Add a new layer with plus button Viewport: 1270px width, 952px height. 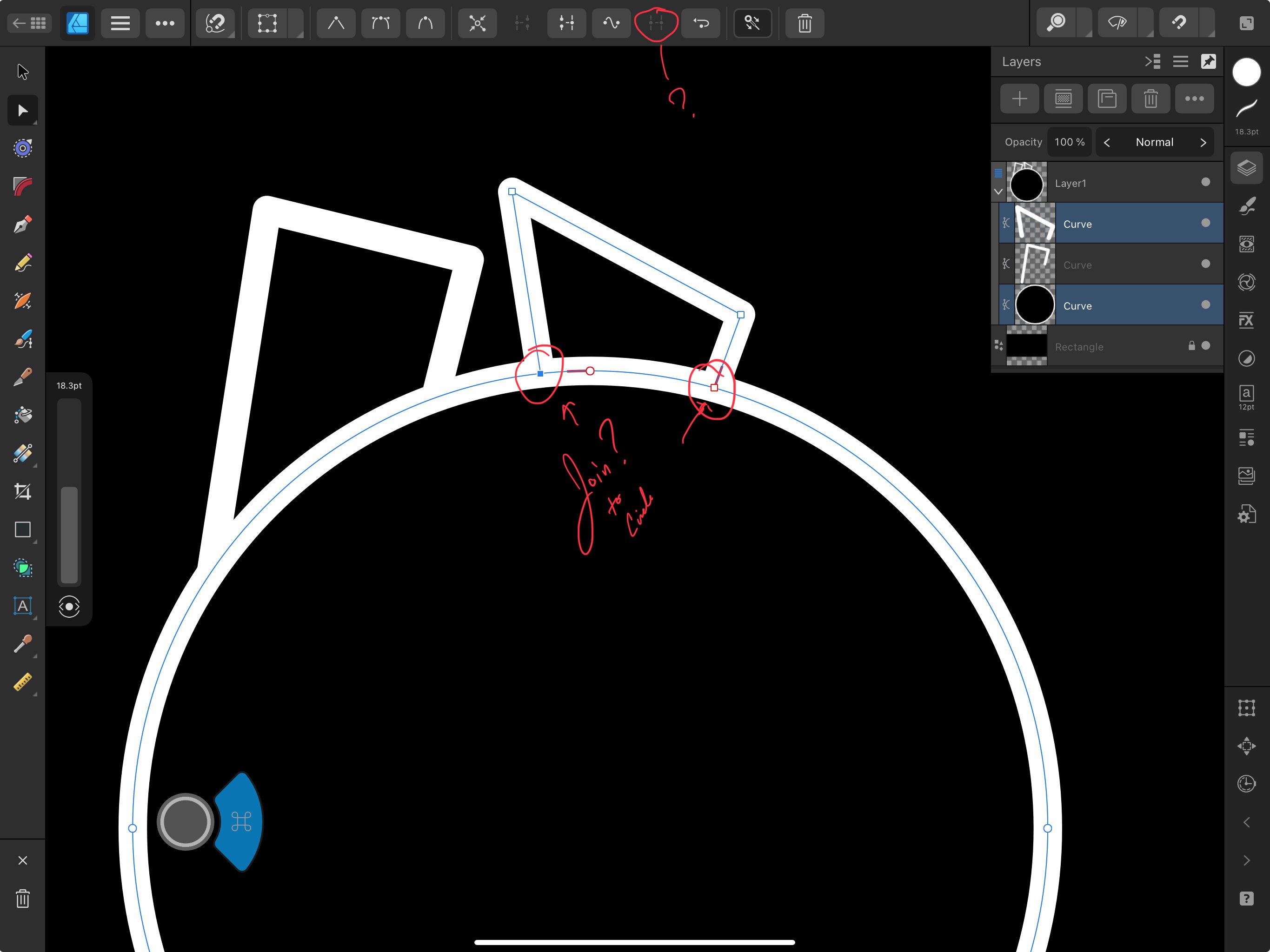tap(1019, 99)
